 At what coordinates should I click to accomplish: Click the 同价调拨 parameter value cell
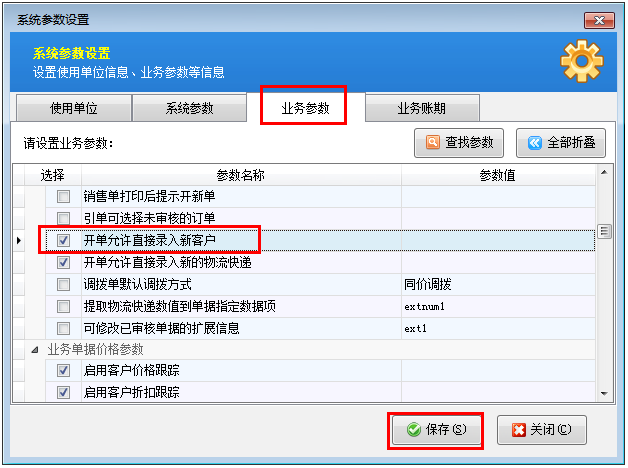[x=497, y=284]
